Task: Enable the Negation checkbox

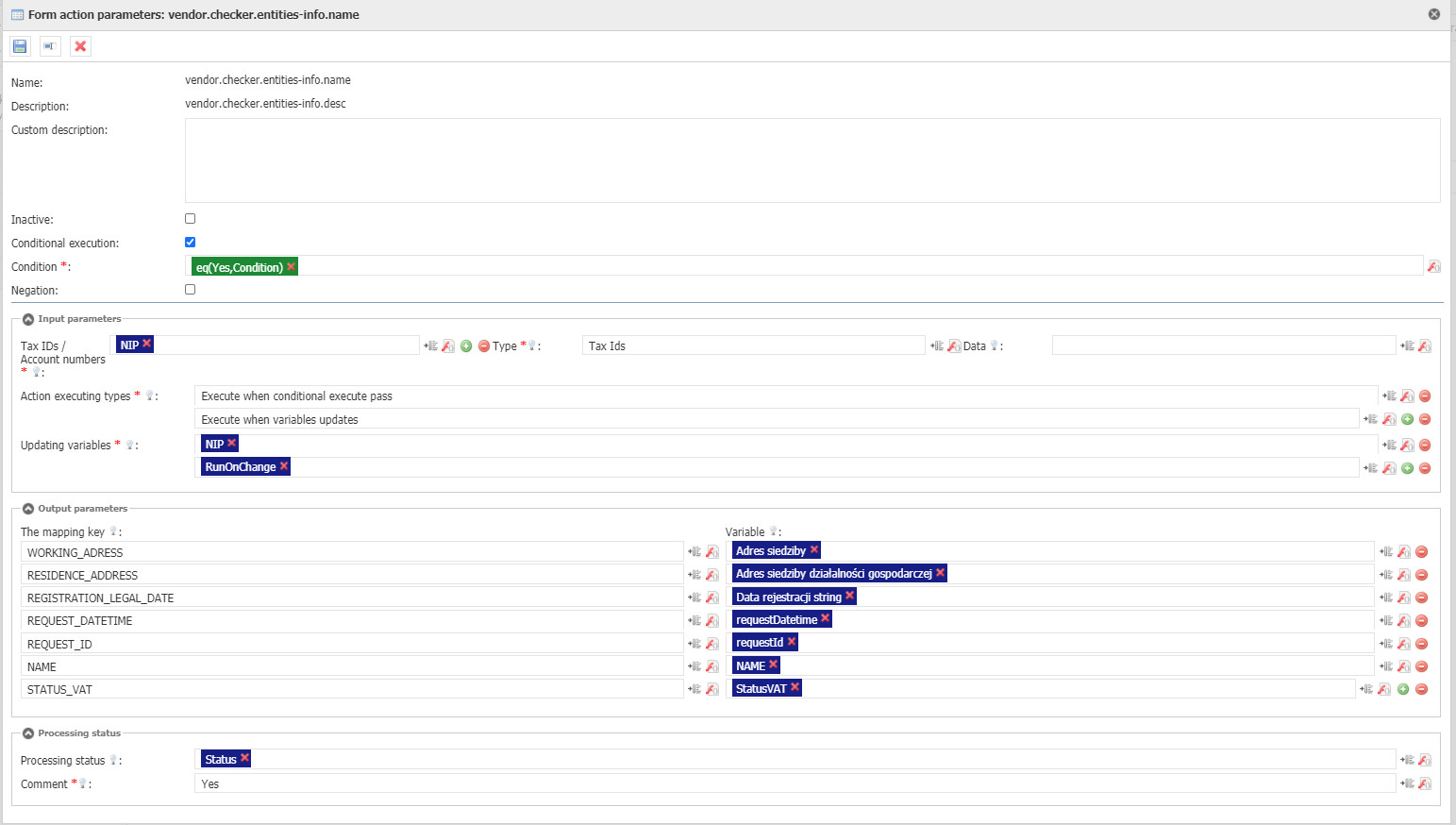Action: coord(190,290)
